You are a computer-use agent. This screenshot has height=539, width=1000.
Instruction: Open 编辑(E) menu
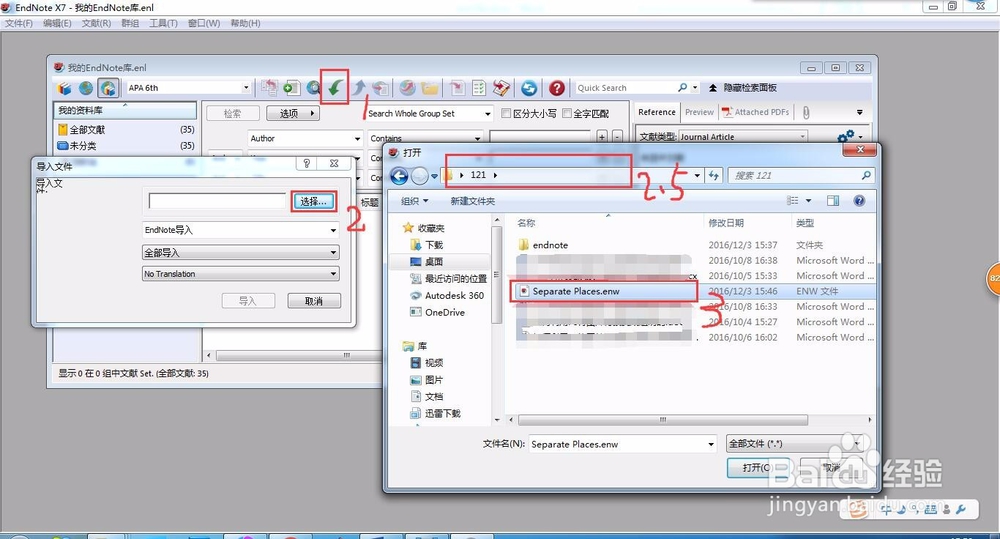tap(57, 23)
